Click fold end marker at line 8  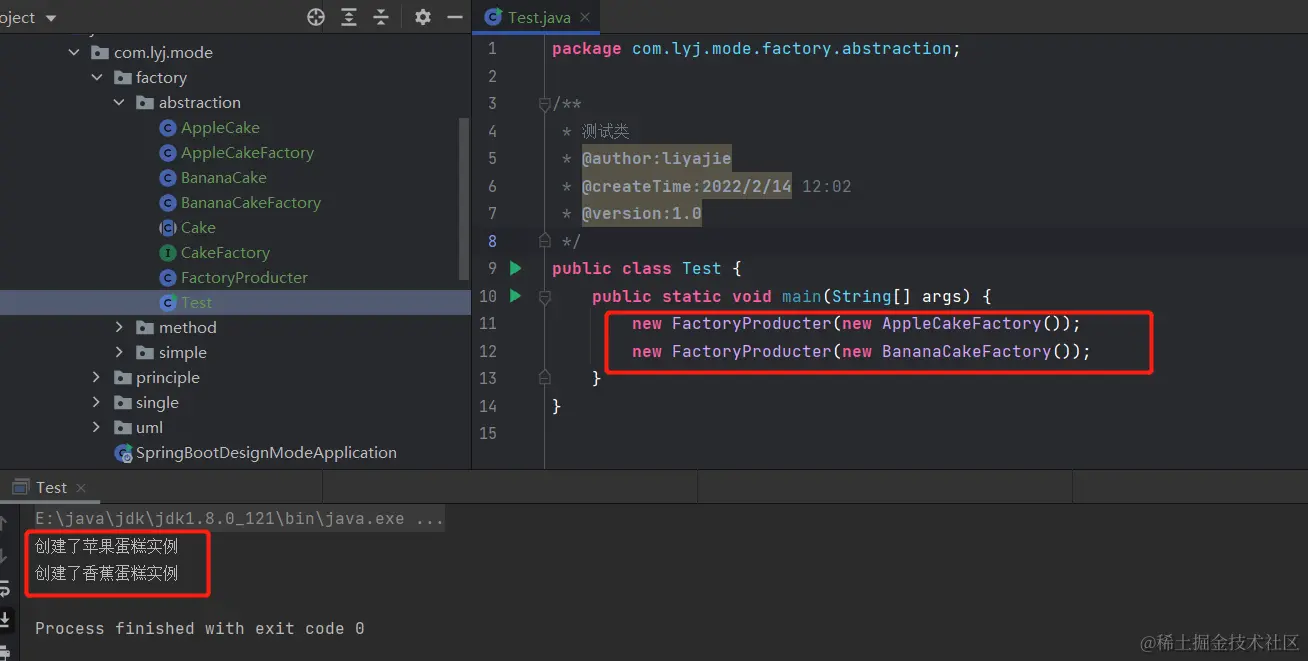(544, 240)
